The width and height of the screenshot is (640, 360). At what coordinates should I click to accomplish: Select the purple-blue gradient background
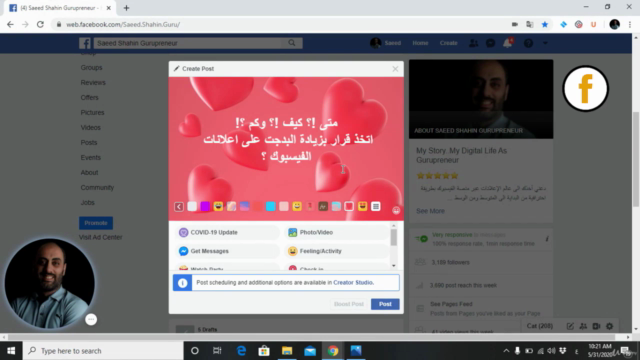(x=244, y=207)
